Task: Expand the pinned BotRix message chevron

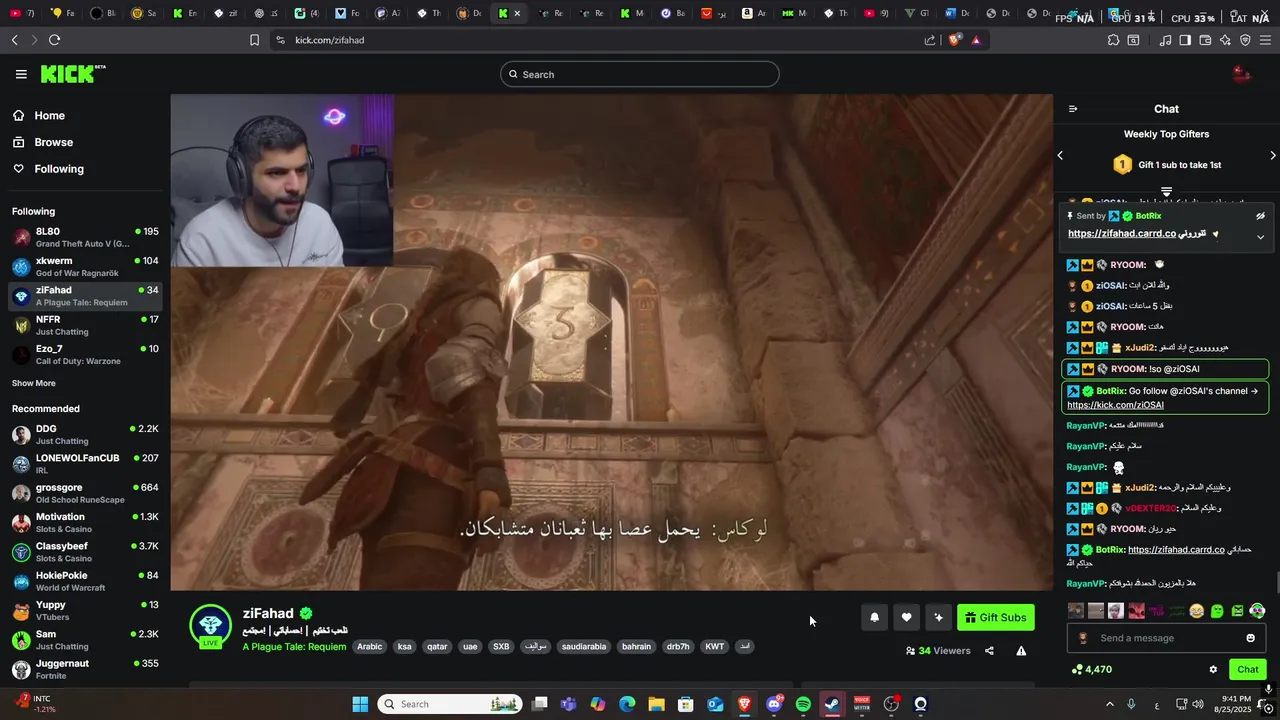Action: [1260, 237]
